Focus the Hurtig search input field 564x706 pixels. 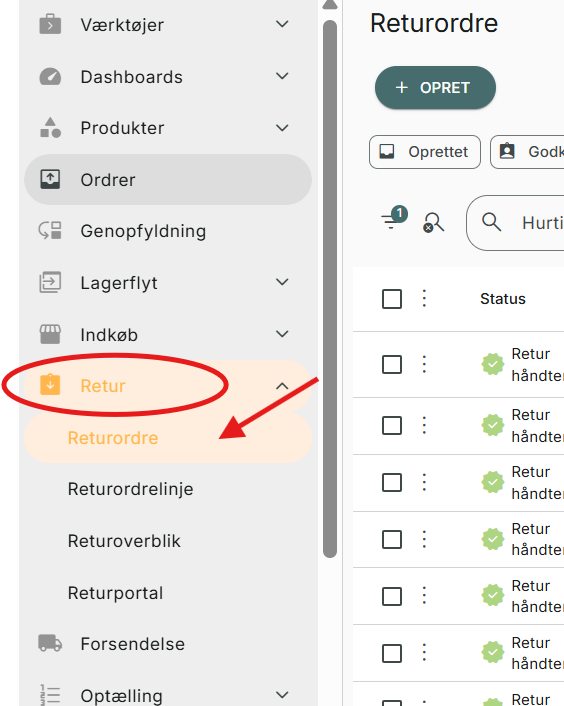click(x=515, y=223)
